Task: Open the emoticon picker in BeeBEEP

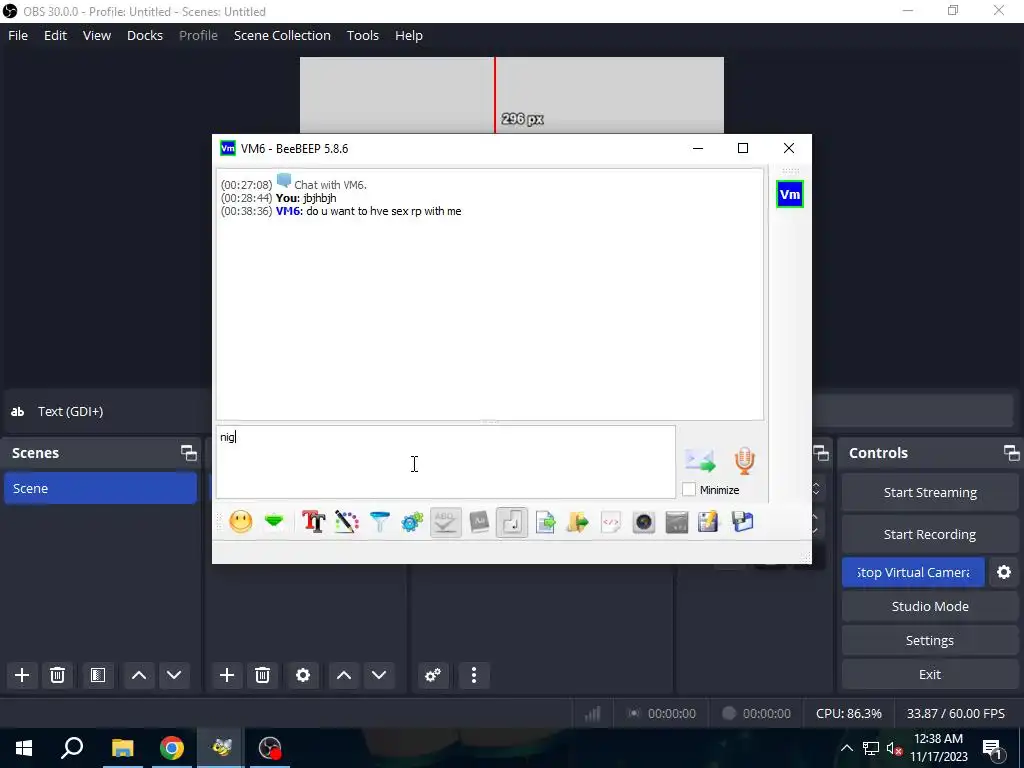Action: coord(241,522)
